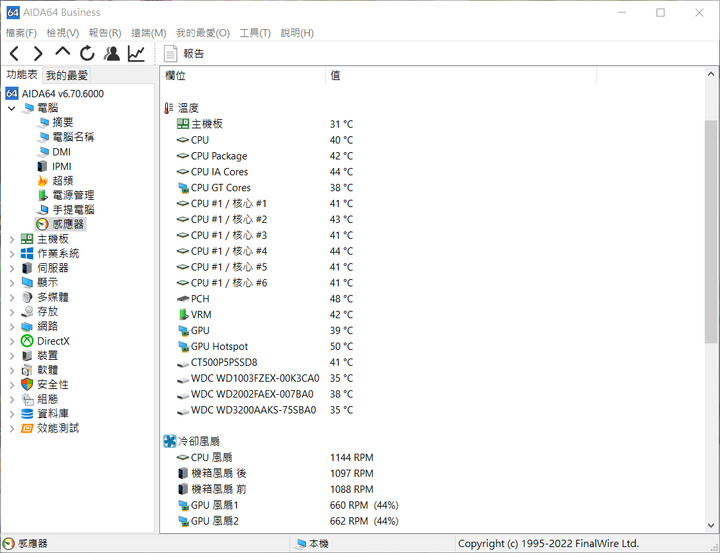The height and width of the screenshot is (553, 720).
Task: Click the 溫度 thermometer section icon
Action: pos(169,108)
